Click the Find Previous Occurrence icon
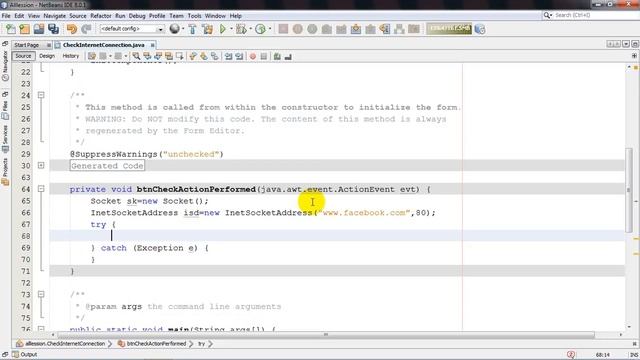 147,56
